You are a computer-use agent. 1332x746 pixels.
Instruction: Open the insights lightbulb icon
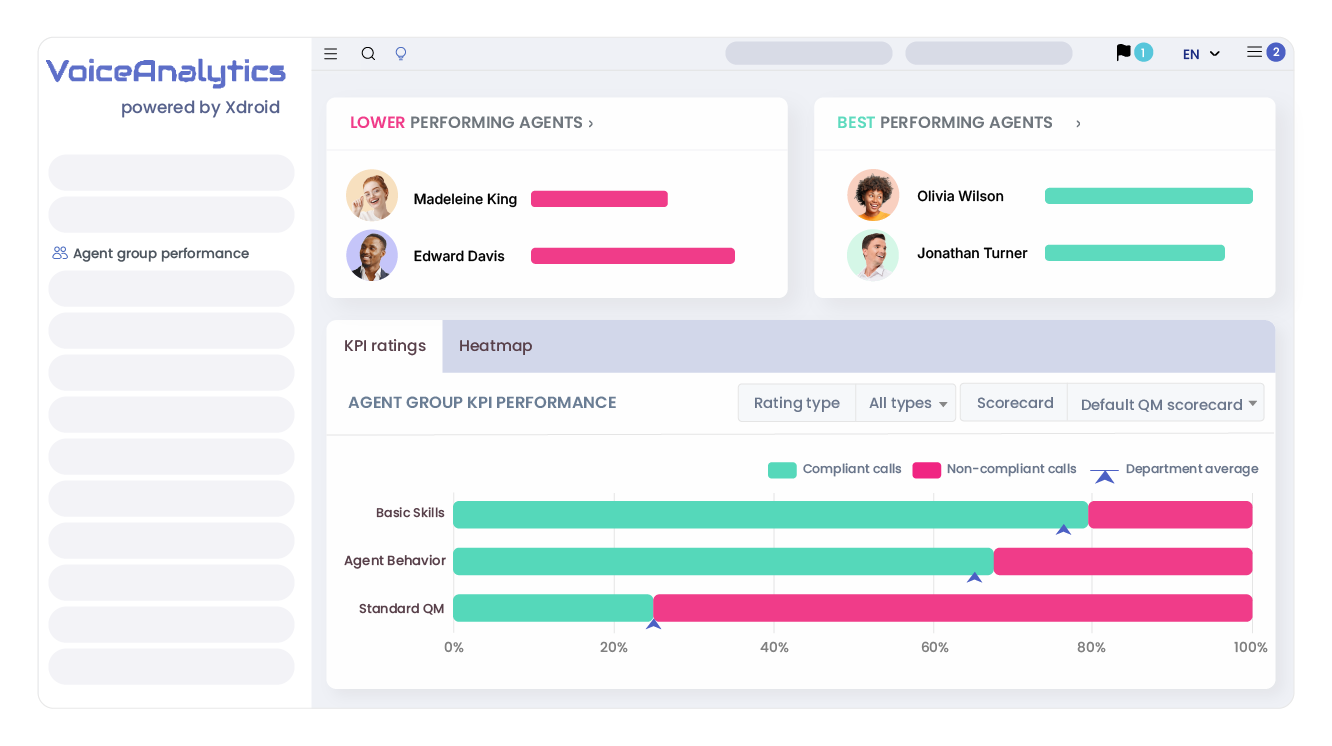point(400,53)
